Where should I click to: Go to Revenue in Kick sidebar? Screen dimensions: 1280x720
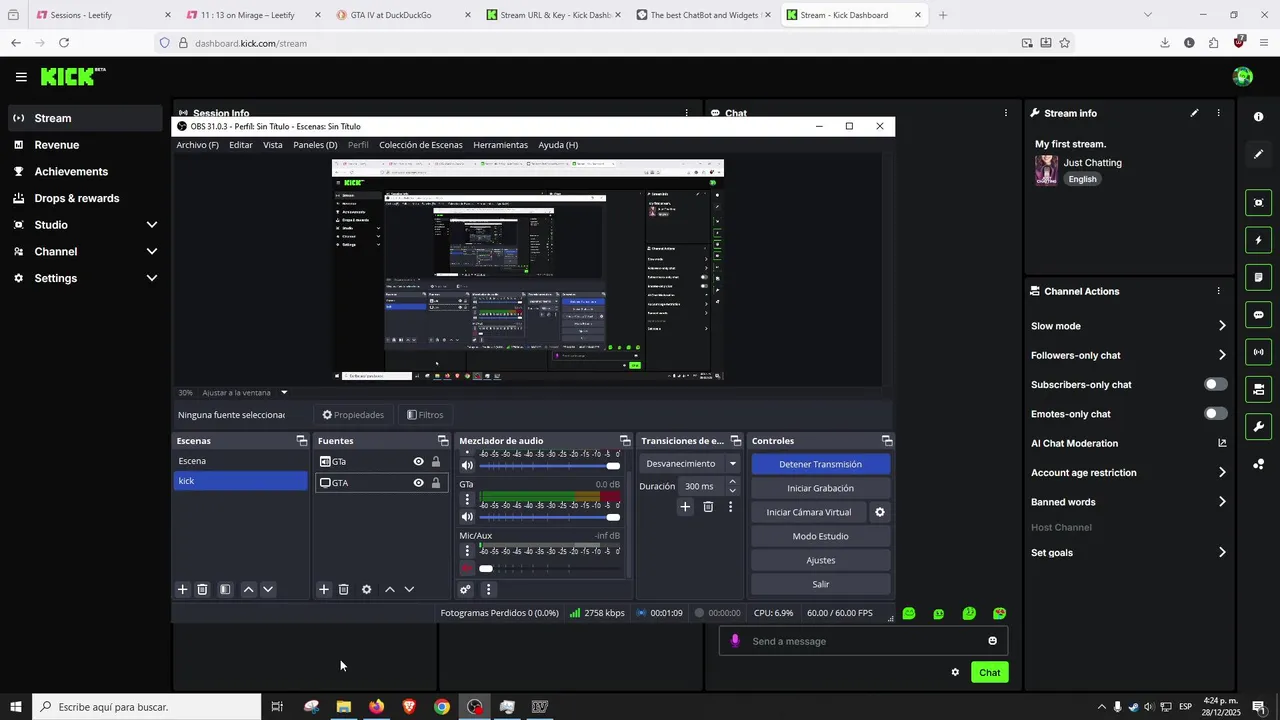tap(56, 145)
